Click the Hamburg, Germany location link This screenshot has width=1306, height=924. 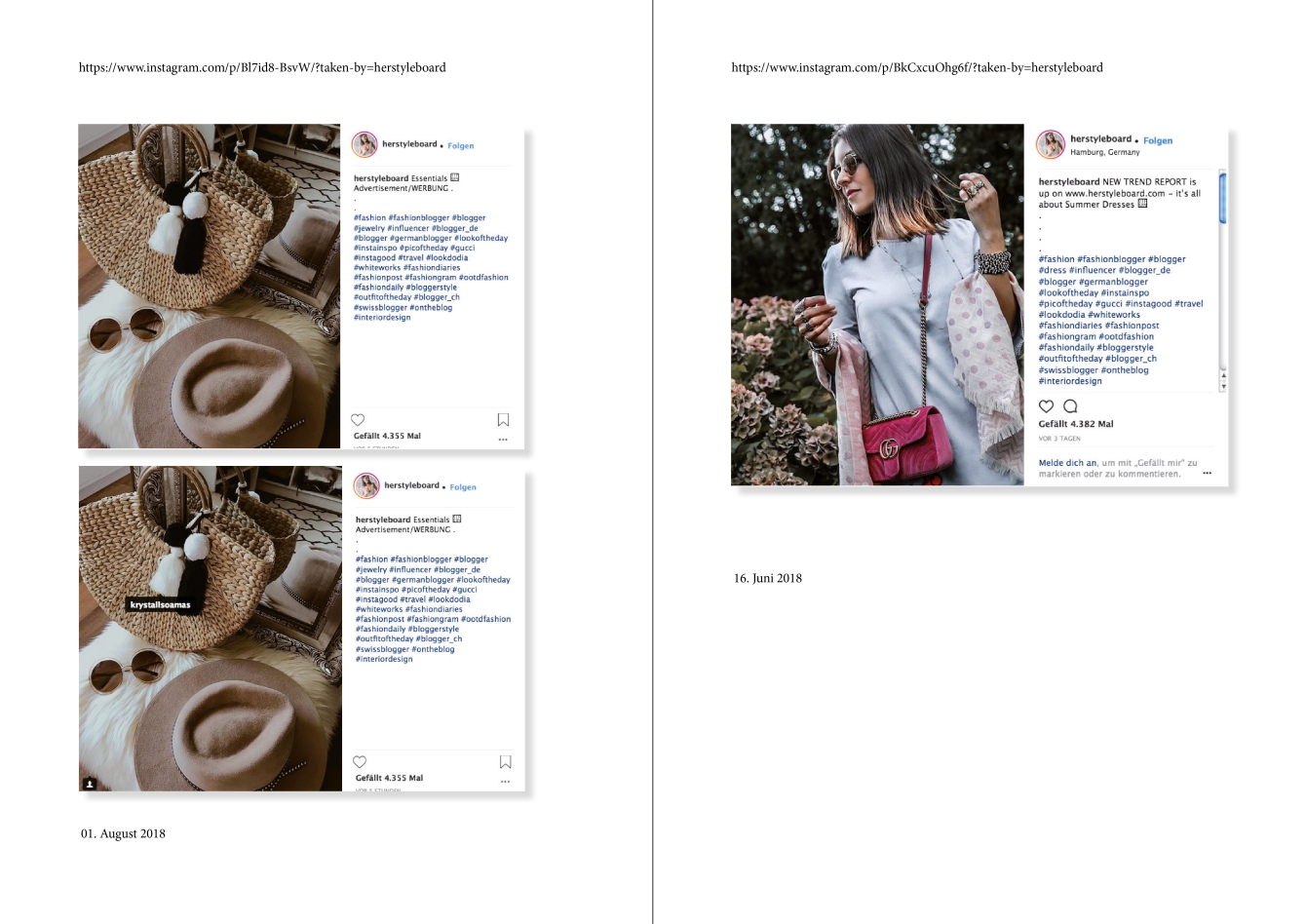(x=1104, y=152)
